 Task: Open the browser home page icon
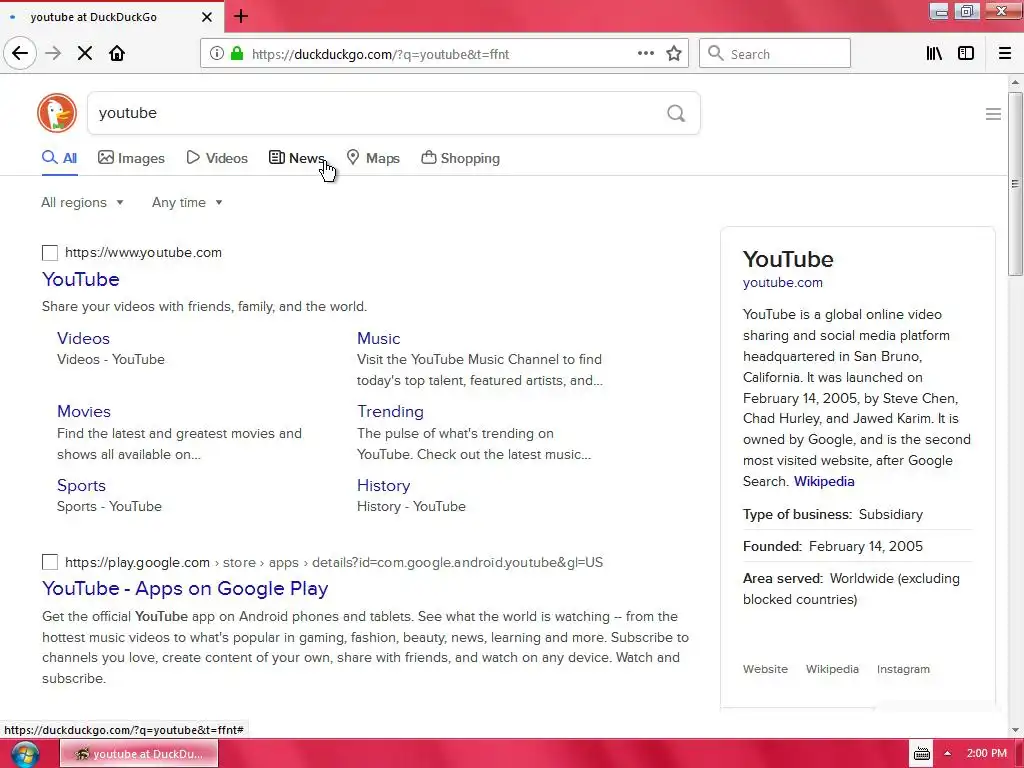117,54
